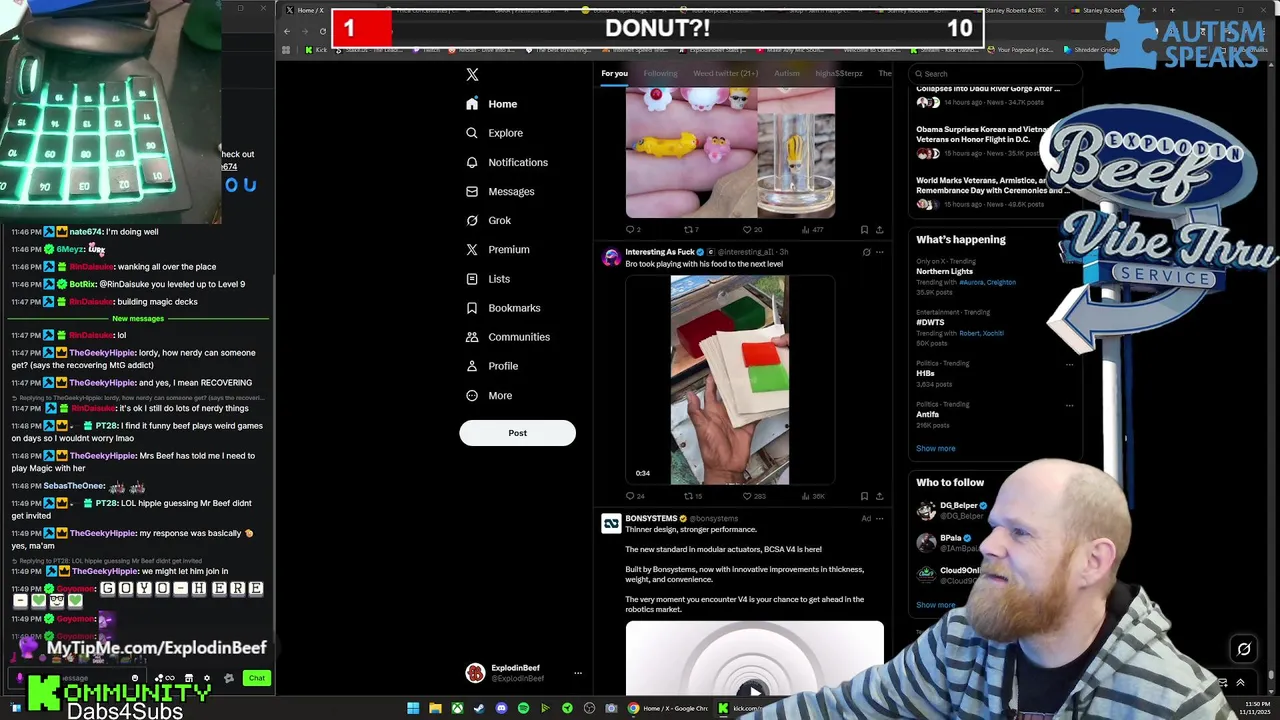Click the BONSYSTEMS account name
The height and width of the screenshot is (720, 1280).
(x=651, y=518)
